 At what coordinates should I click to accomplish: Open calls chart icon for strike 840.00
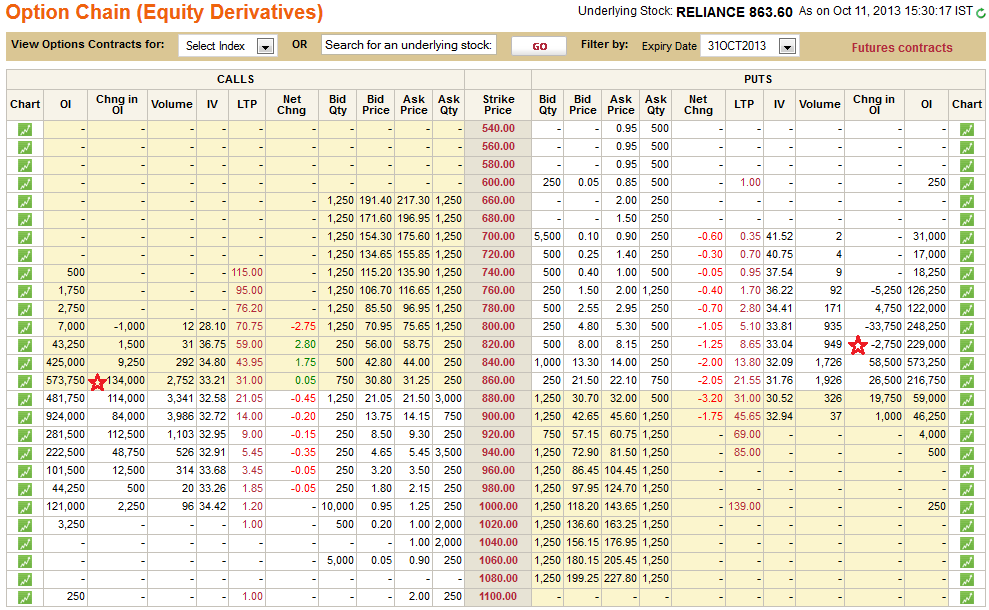click(x=25, y=363)
